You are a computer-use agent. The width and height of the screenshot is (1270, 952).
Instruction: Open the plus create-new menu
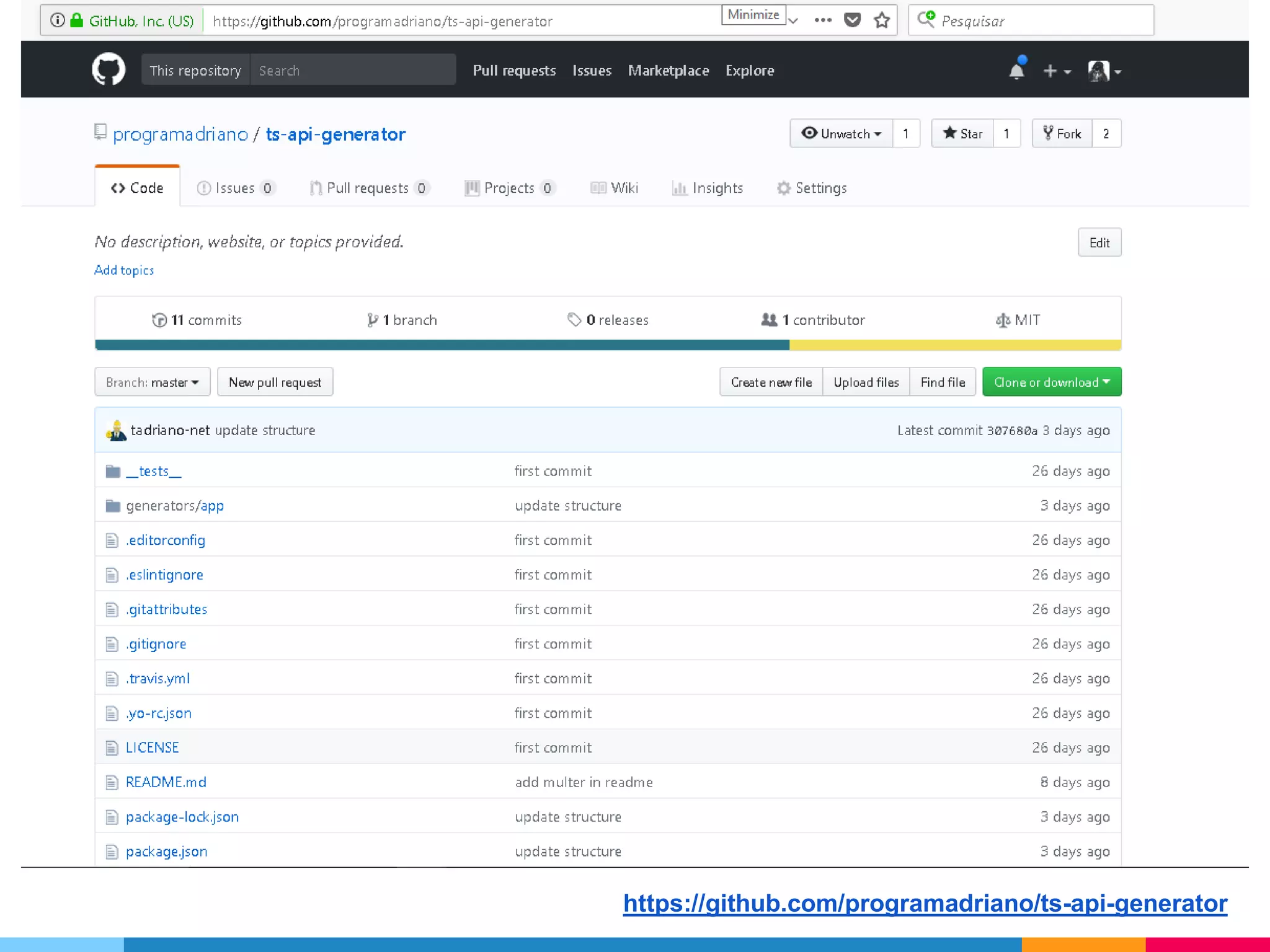[x=1057, y=71]
